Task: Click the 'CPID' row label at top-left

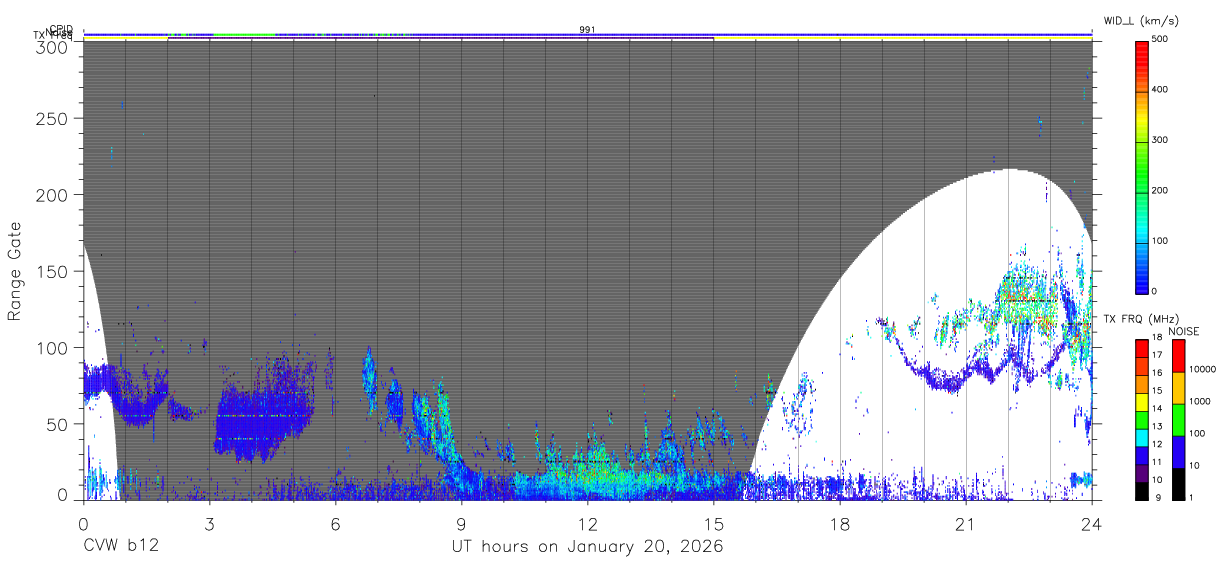Action: coord(60,30)
